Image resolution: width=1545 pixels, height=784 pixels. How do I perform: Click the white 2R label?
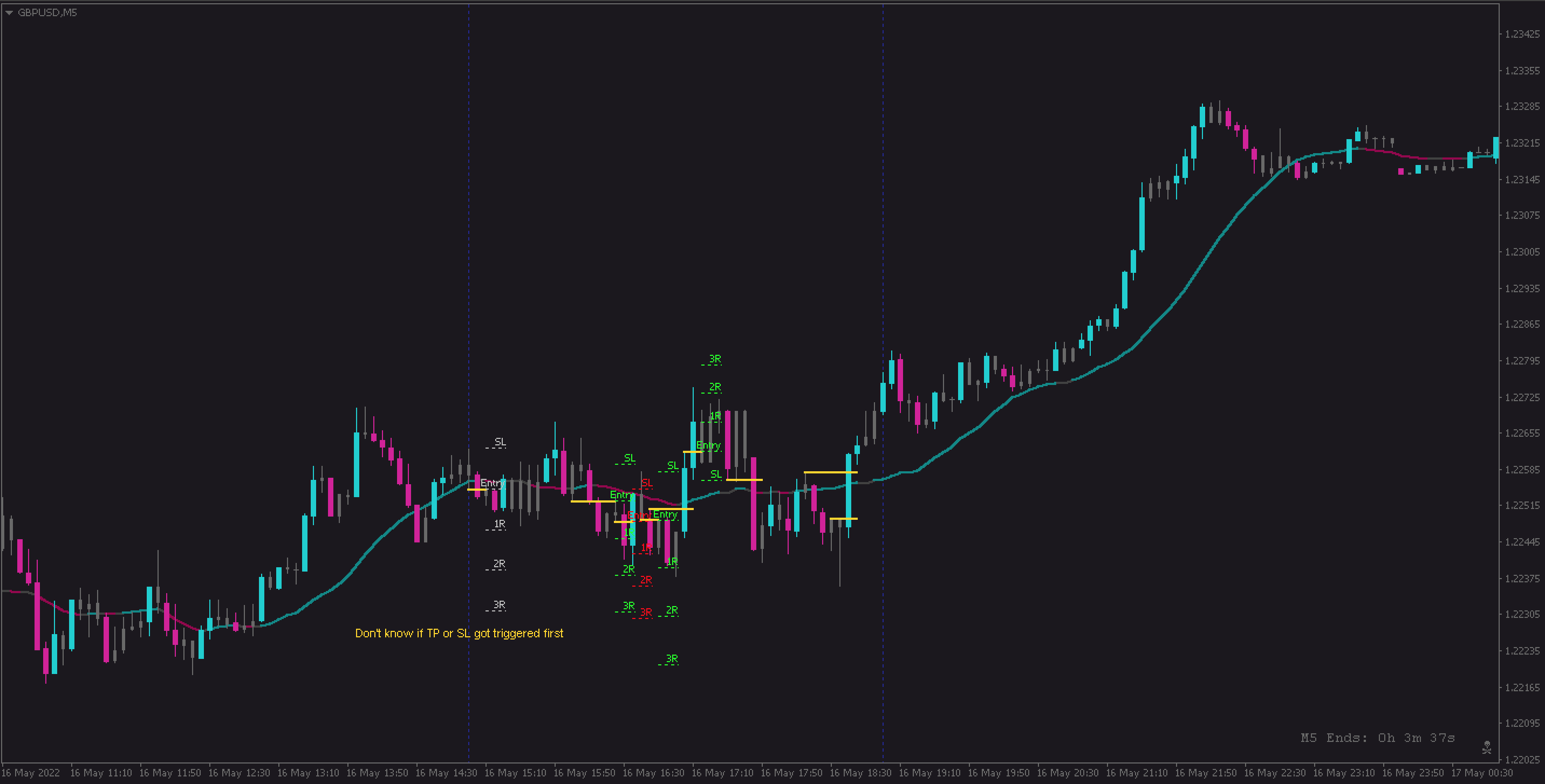(x=499, y=564)
